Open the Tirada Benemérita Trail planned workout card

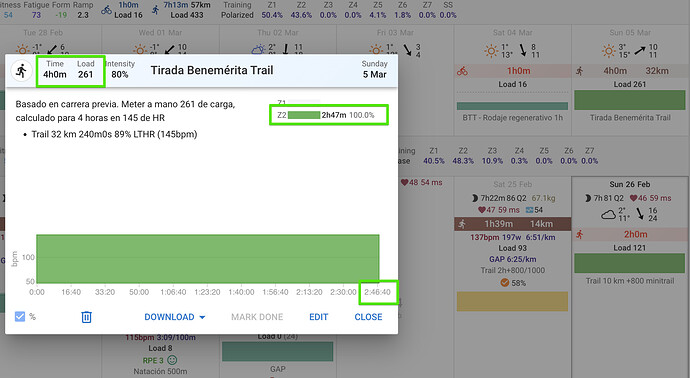630,100
